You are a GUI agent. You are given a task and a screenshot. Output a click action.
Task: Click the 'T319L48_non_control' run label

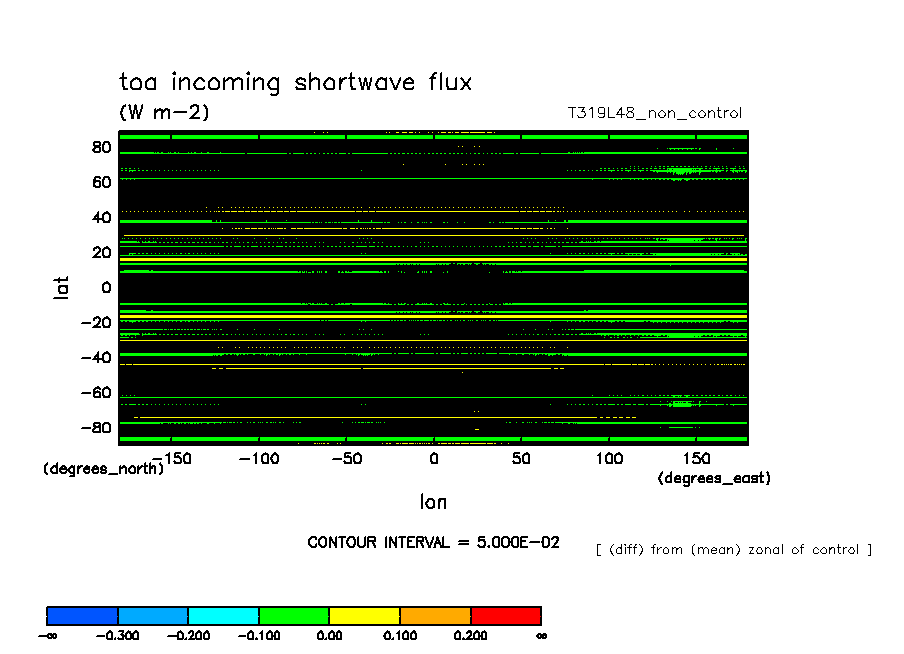654,113
